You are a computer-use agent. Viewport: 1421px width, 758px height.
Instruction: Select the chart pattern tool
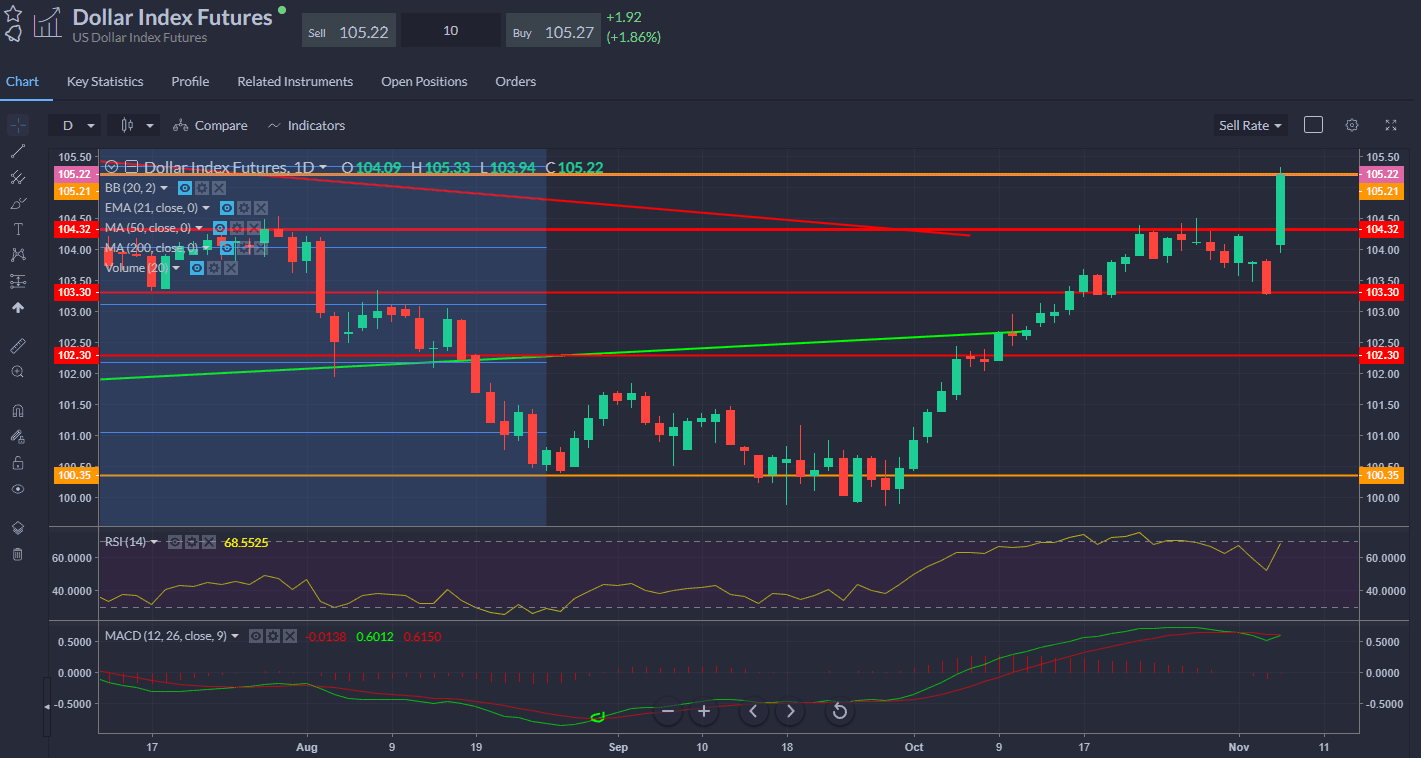(x=18, y=255)
